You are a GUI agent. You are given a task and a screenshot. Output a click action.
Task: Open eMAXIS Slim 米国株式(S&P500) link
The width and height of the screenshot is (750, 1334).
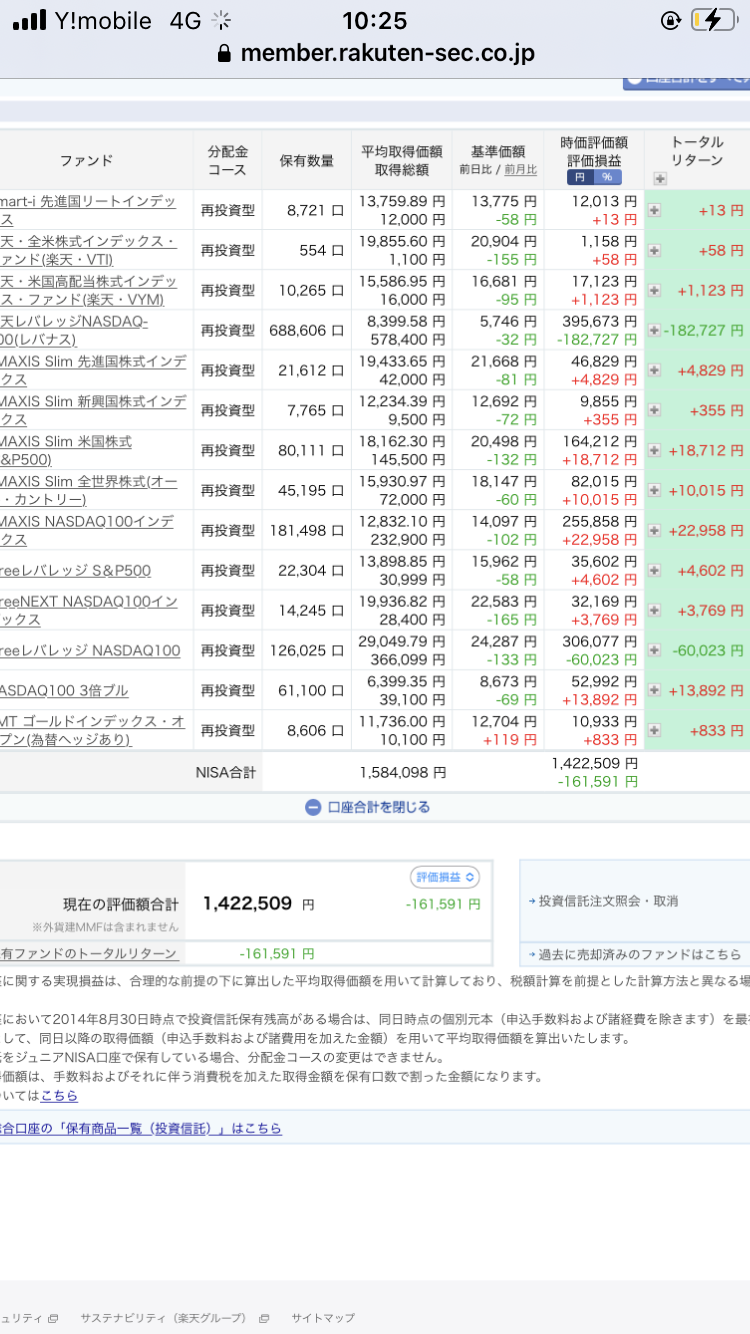(66, 450)
